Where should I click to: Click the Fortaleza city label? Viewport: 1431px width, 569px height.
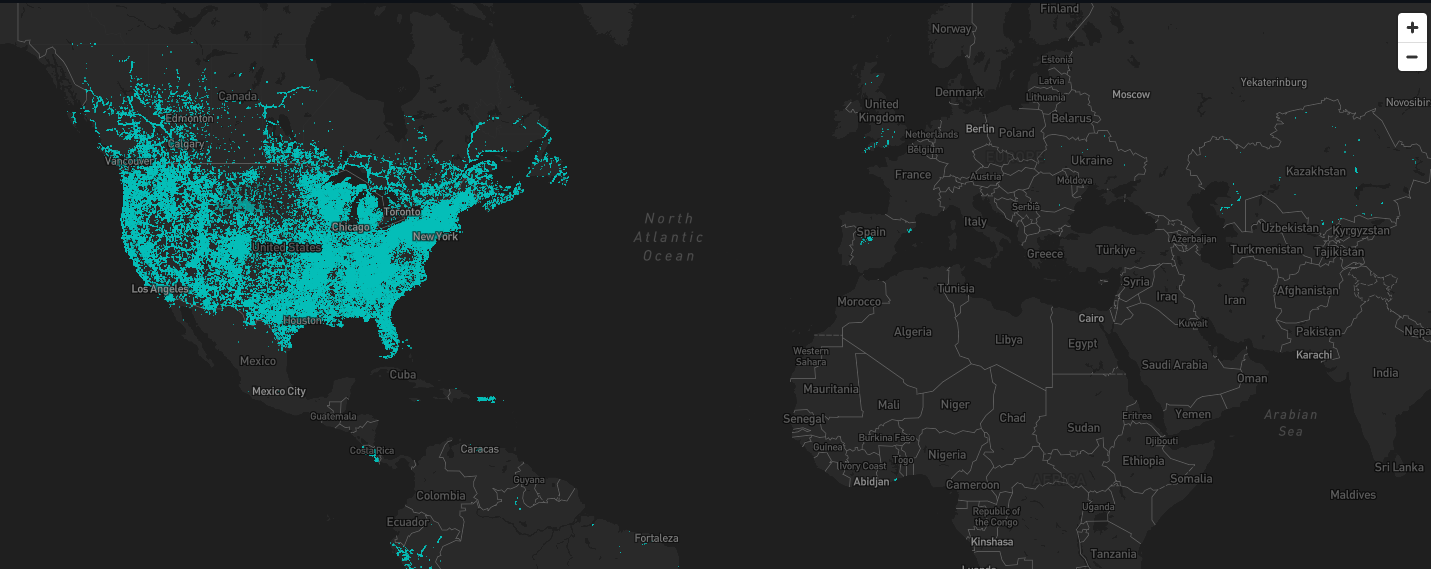coord(656,538)
